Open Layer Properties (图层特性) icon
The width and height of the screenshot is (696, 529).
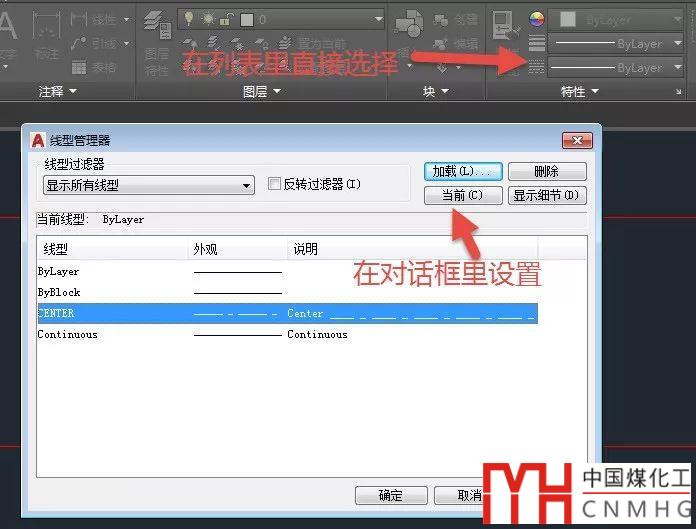(x=157, y=42)
